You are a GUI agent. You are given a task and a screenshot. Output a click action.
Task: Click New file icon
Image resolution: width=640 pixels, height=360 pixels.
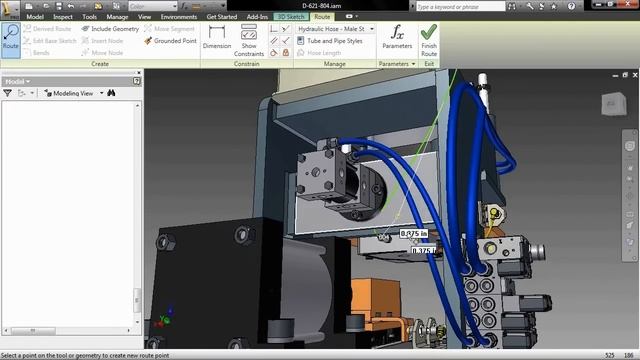point(29,6)
